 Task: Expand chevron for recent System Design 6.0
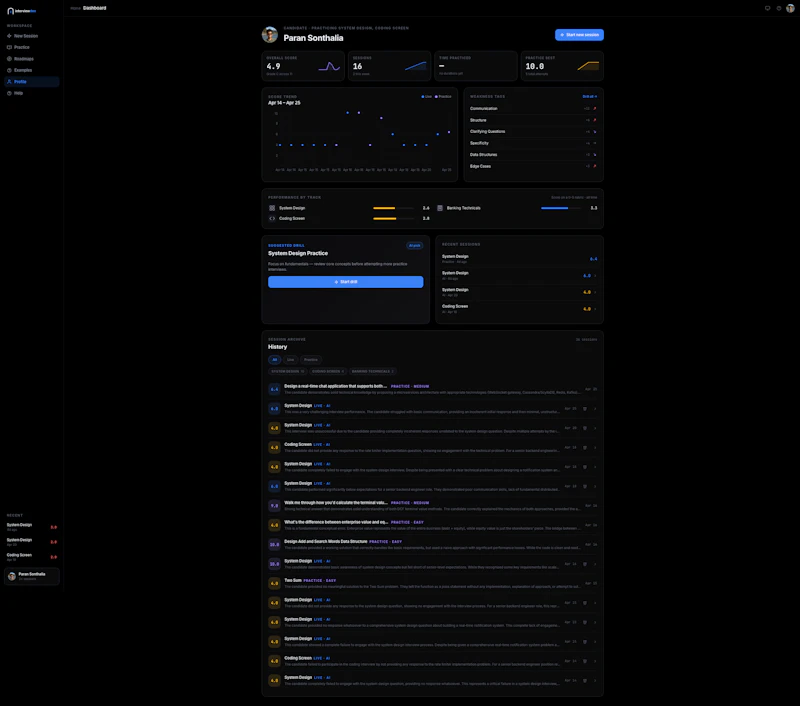(x=595, y=276)
